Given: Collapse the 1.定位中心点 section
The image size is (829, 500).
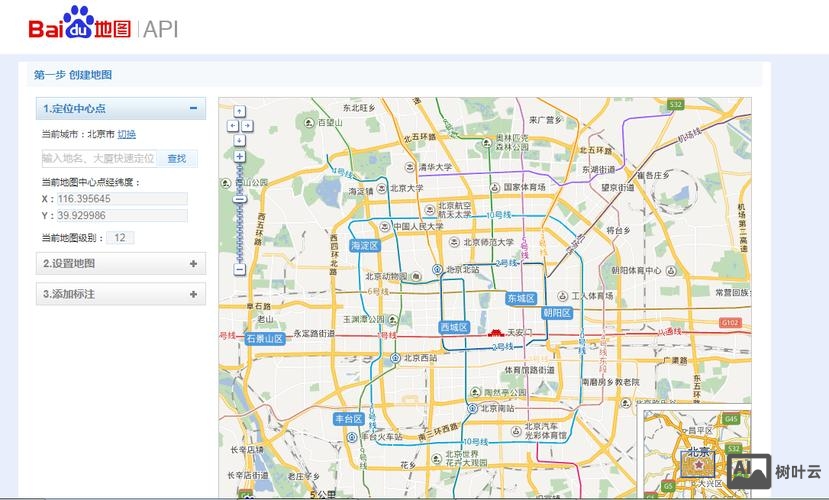Looking at the screenshot, I should 194,108.
